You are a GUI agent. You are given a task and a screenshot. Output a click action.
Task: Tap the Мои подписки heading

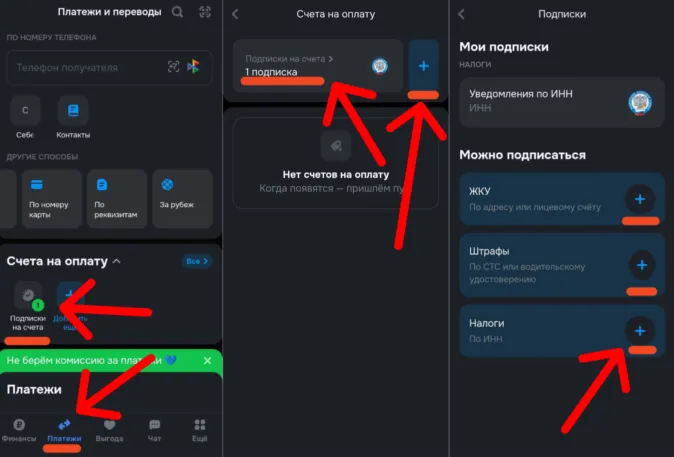[504, 47]
